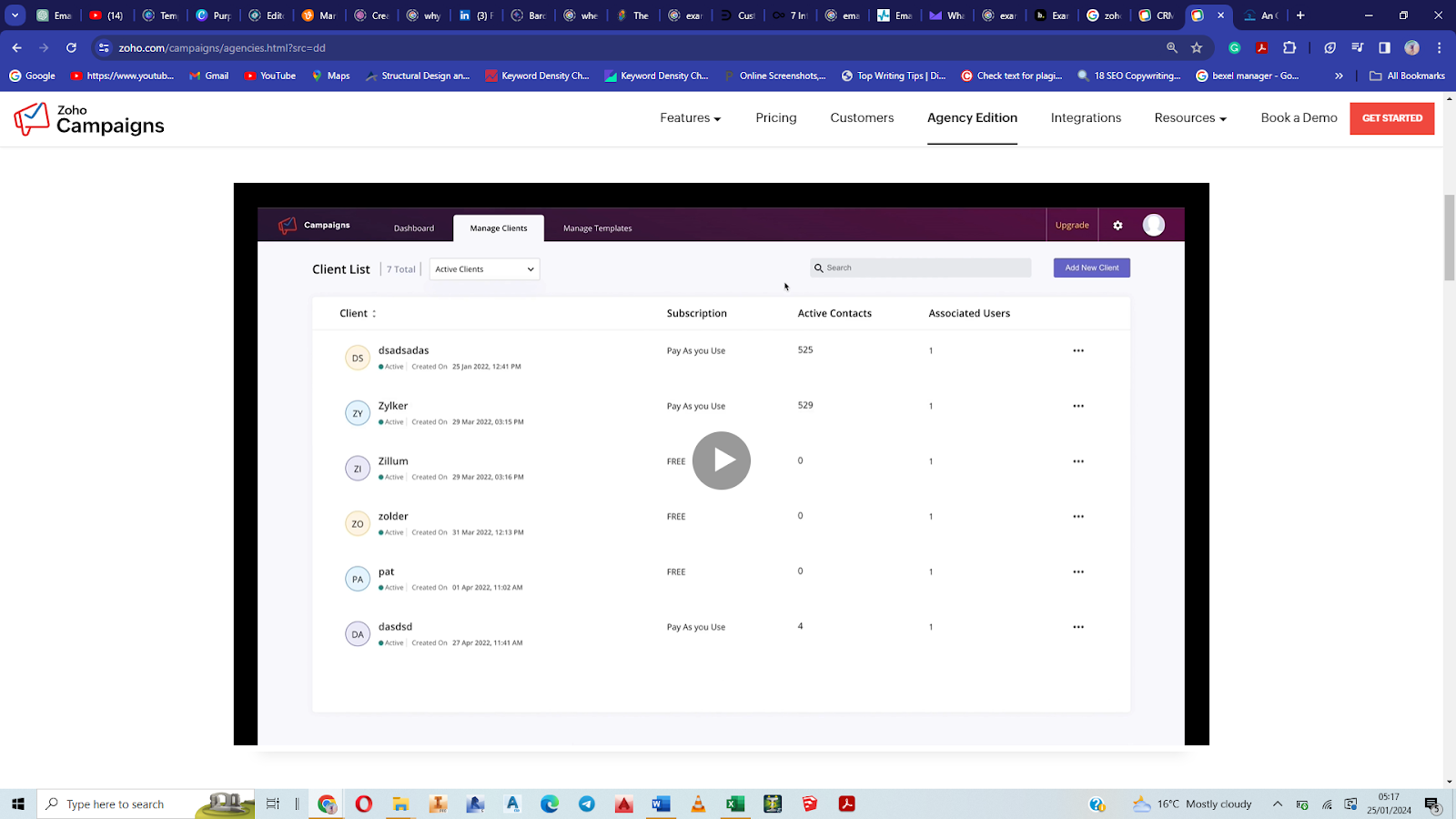Select the Manage Clients tab
1456x819 pixels.
pos(499,228)
